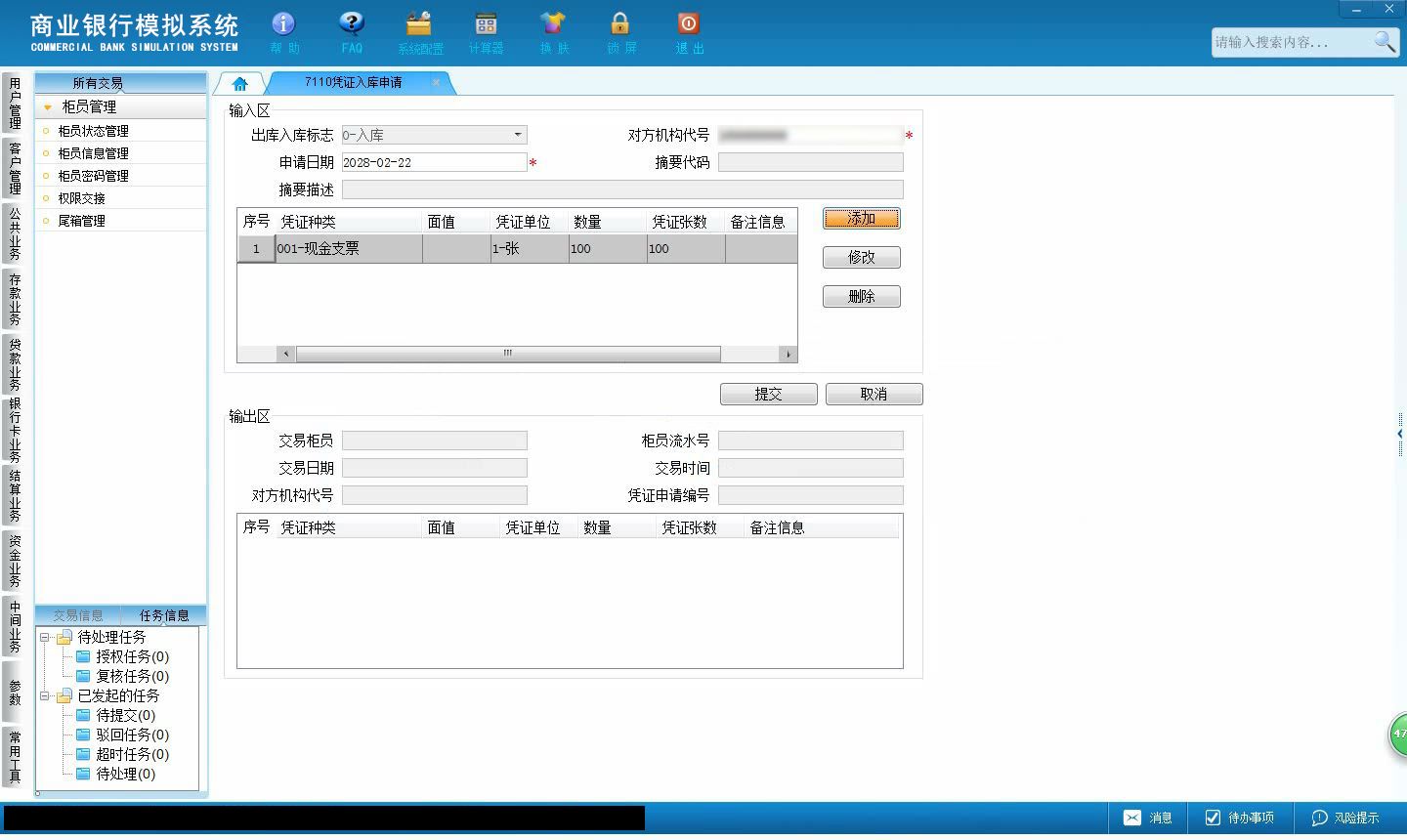Open 待提交(0) folder
The height and width of the screenshot is (840, 1407).
(x=115, y=715)
